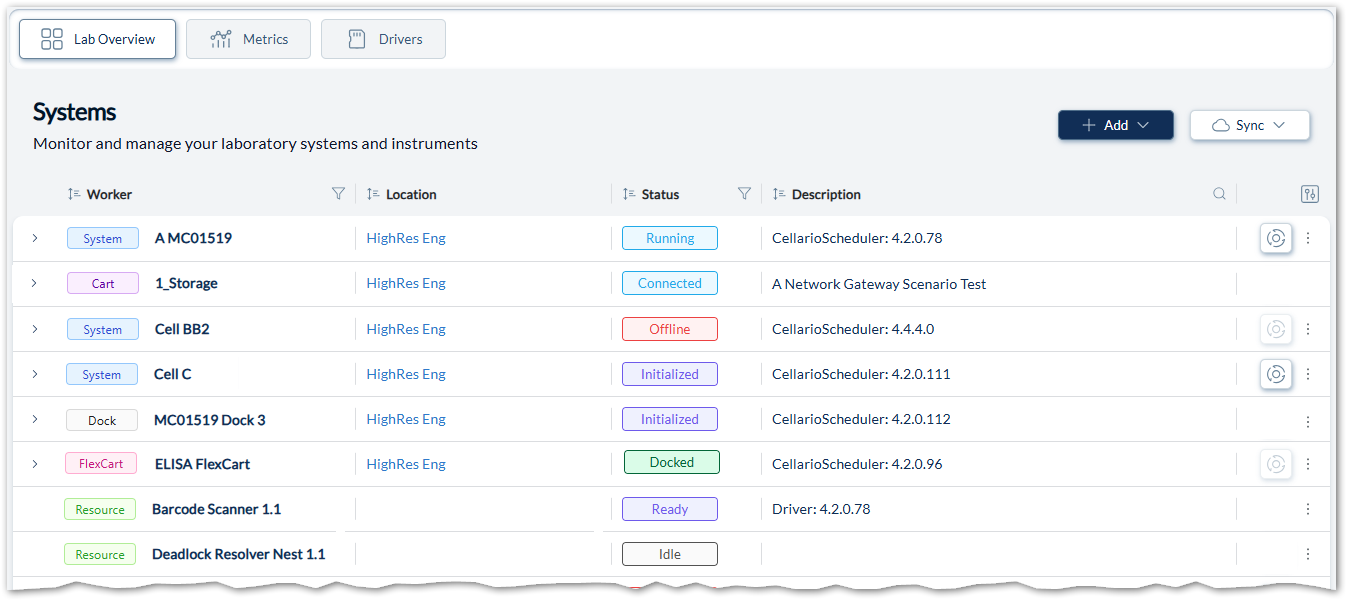The width and height of the screenshot is (1347, 601).
Task: Click the Offline status badge on Cell BB2
Action: point(669,328)
